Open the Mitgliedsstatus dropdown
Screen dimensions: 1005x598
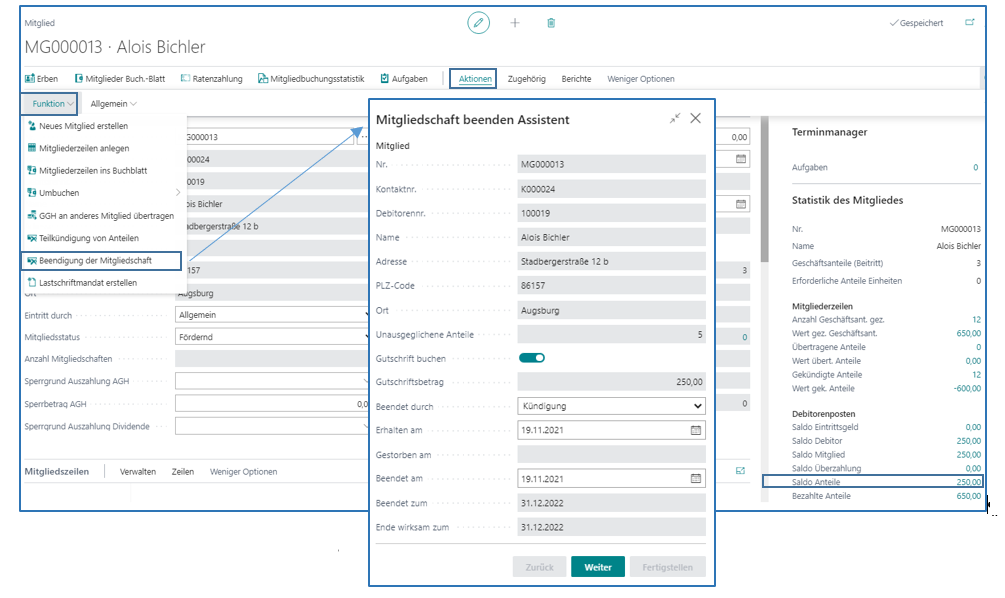point(270,337)
